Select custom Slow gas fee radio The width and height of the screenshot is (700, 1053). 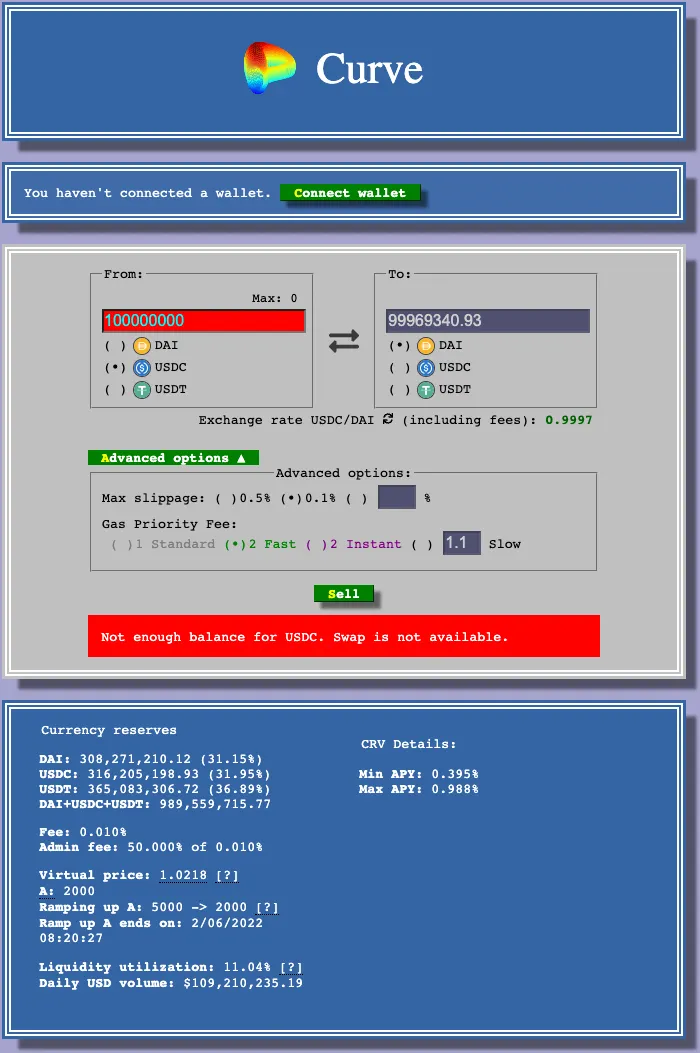(x=423, y=544)
